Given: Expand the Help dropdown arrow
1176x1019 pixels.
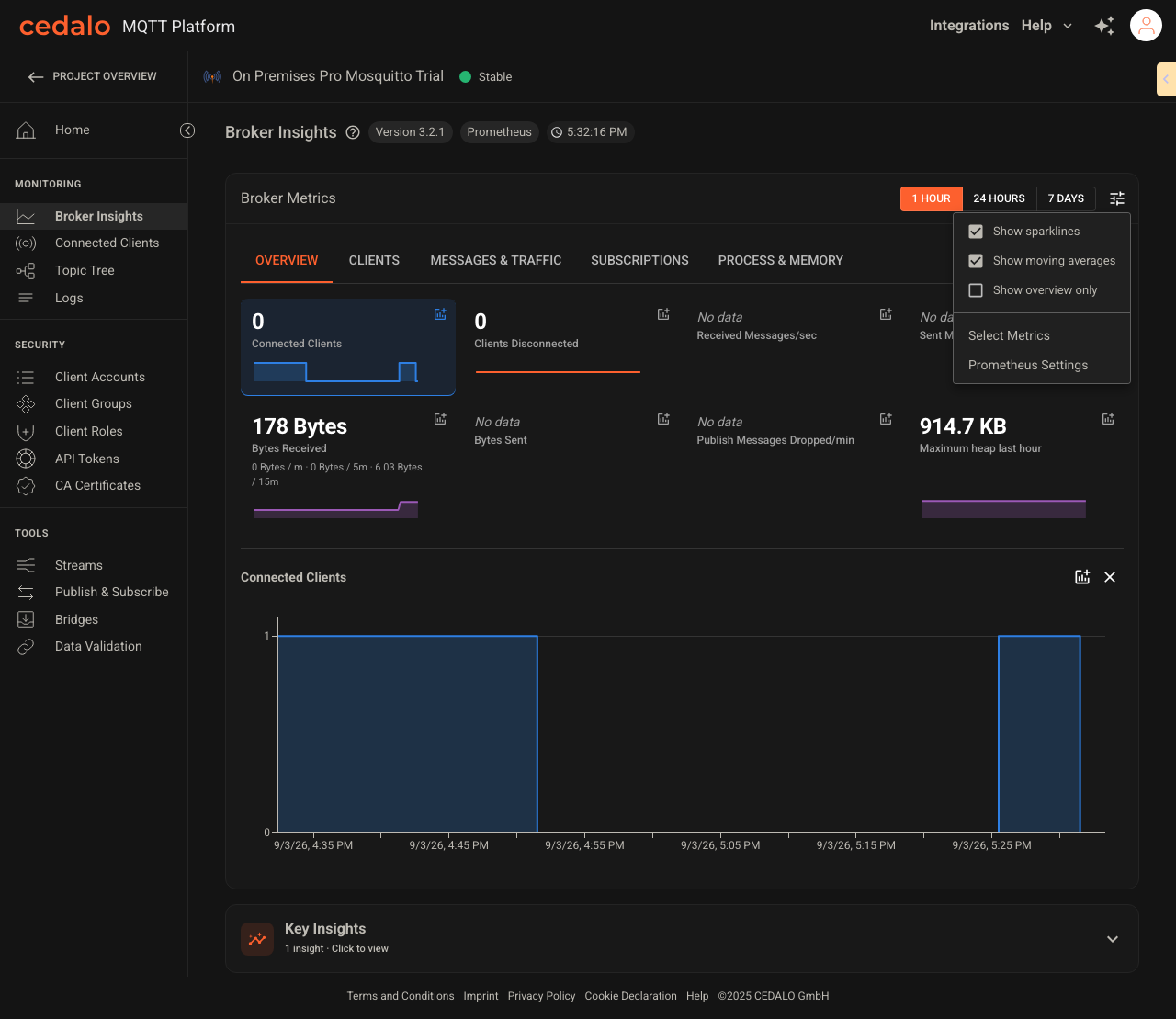Looking at the screenshot, I should pyautogui.click(x=1068, y=26).
